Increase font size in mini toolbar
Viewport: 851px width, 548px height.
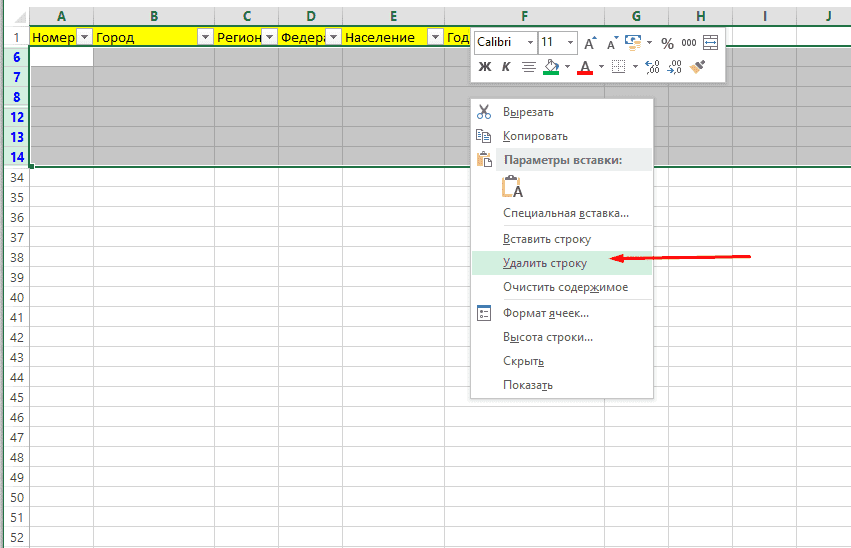pos(590,43)
